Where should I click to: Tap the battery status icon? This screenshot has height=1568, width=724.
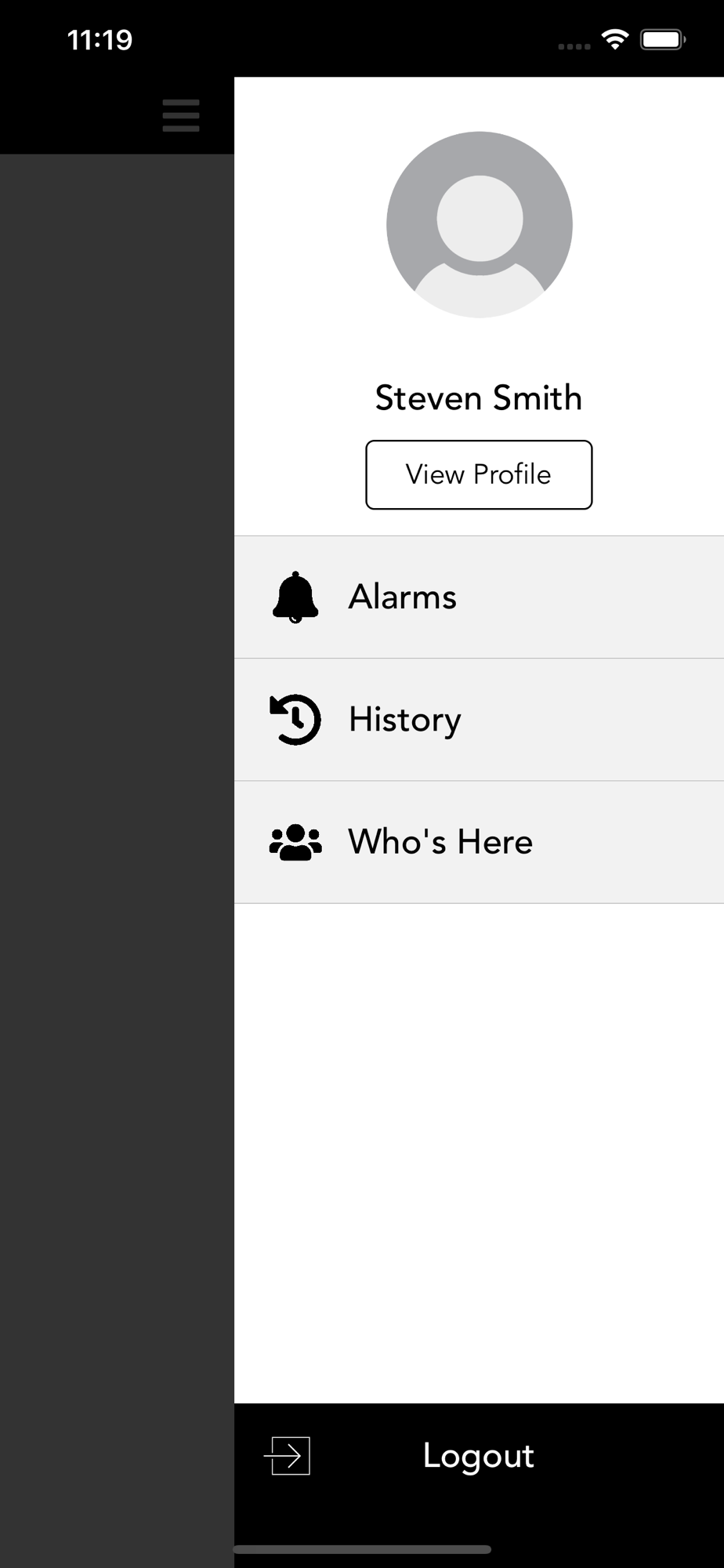click(663, 39)
